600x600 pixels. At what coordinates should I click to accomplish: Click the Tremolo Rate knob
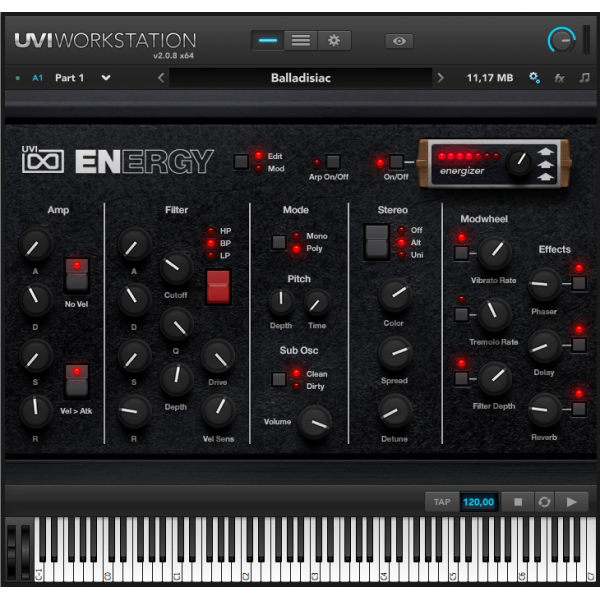point(494,315)
